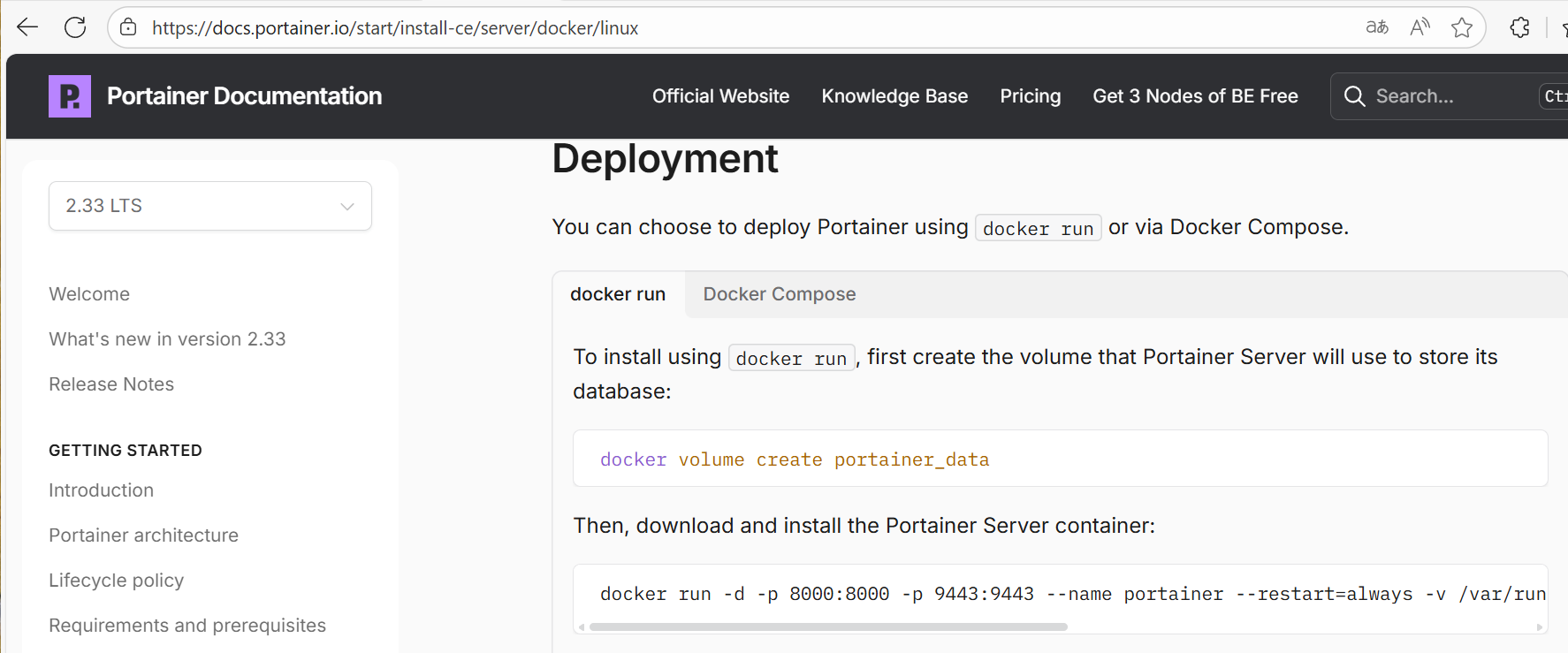Open the Pricing page link
1568x653 pixels.
1030,96
